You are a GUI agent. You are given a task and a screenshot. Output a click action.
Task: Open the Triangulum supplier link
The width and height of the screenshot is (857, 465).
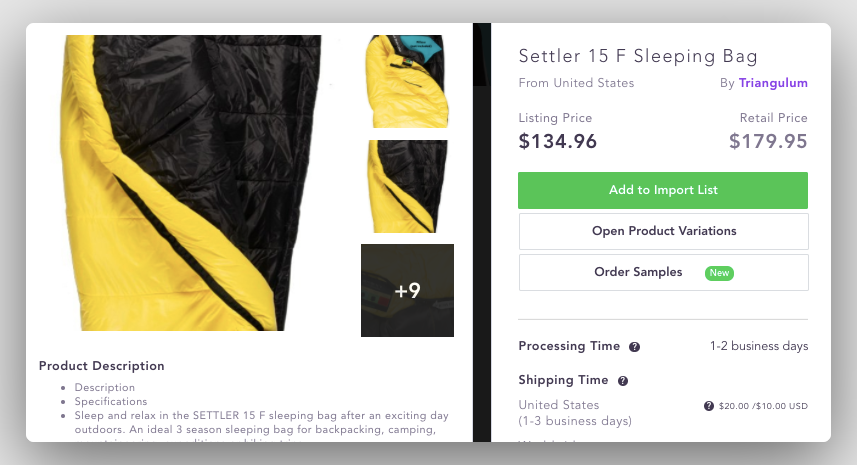click(x=773, y=83)
